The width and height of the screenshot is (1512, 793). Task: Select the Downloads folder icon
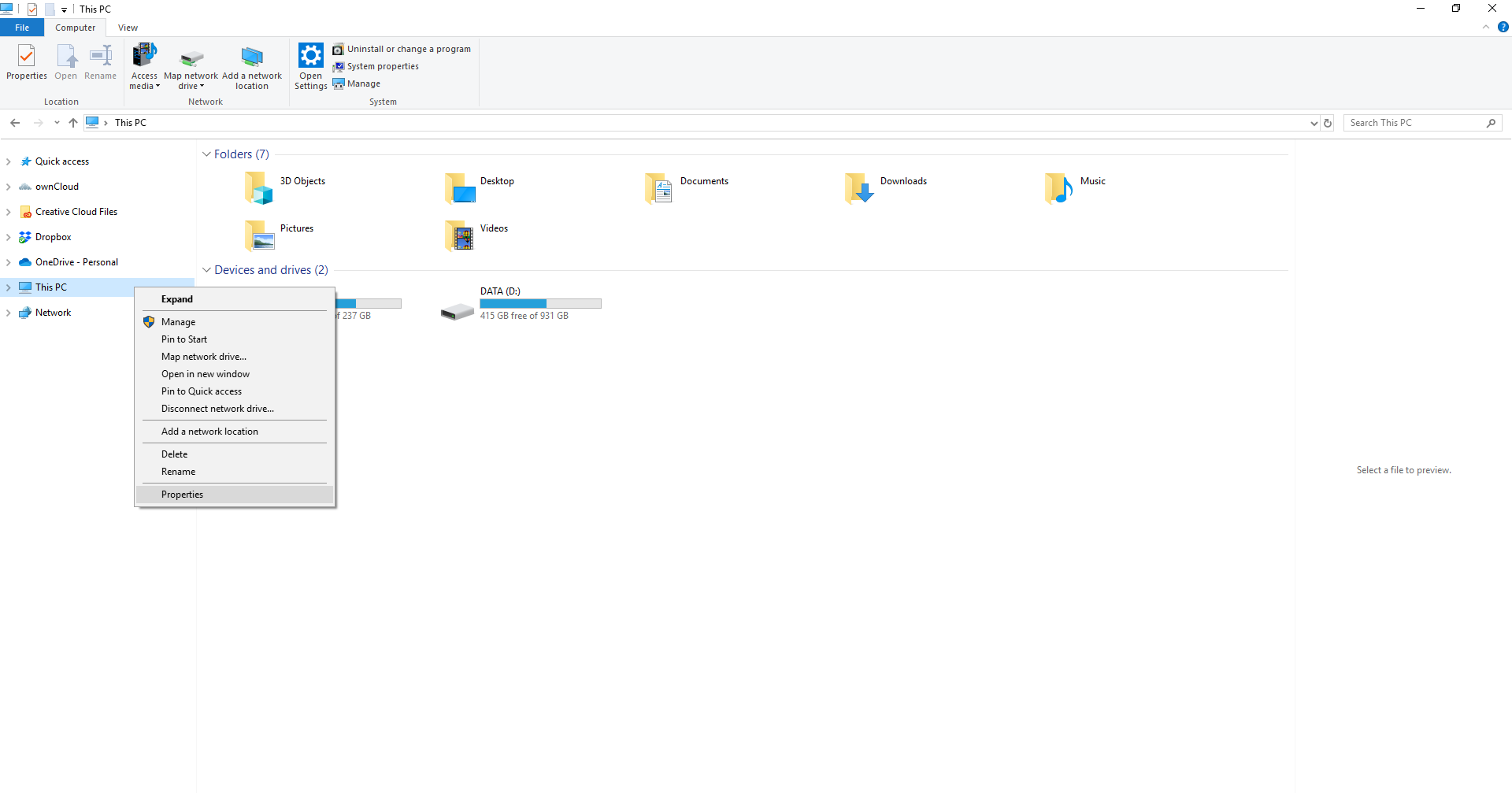click(859, 188)
